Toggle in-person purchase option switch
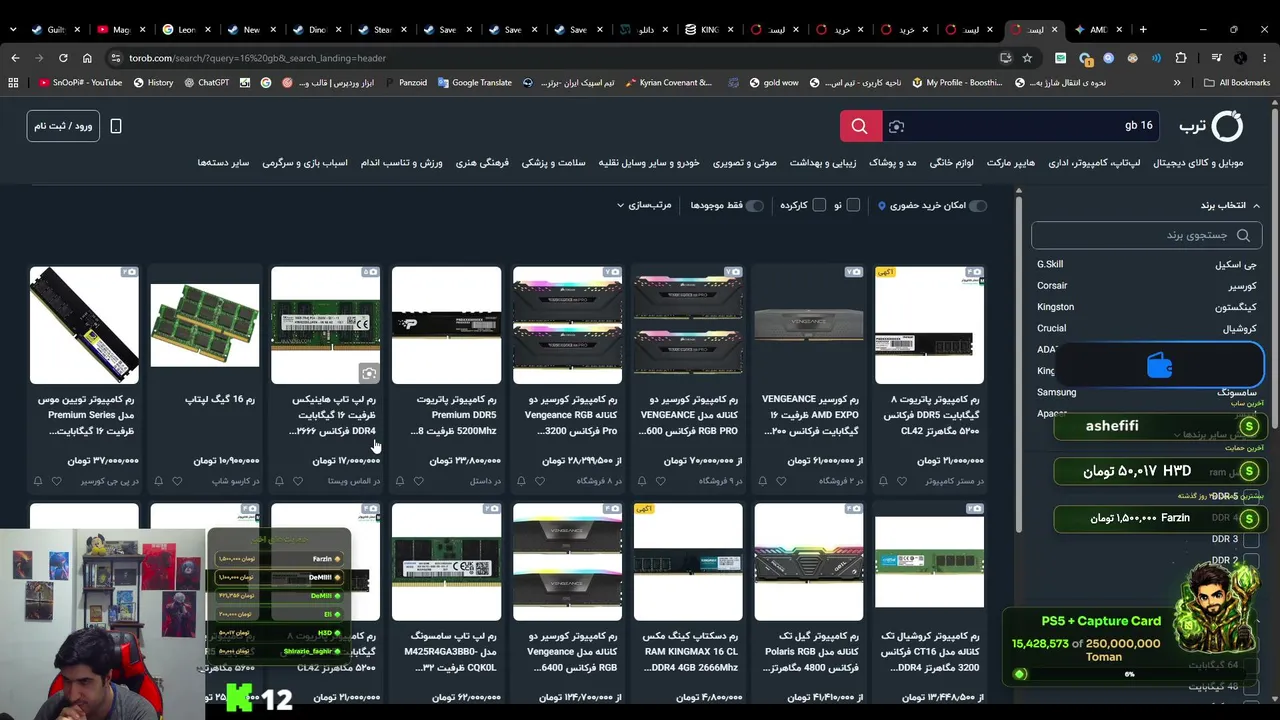Image resolution: width=1280 pixels, height=720 pixels. (977, 205)
